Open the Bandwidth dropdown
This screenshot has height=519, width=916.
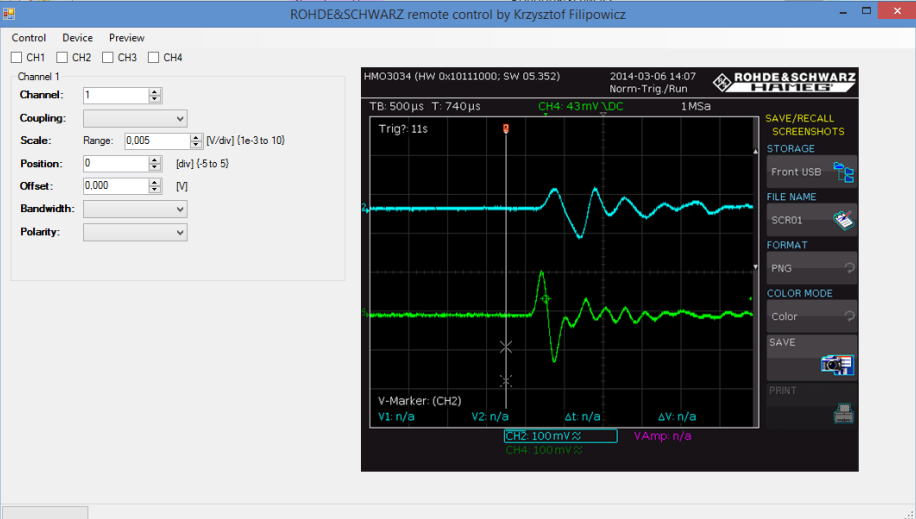click(135, 209)
